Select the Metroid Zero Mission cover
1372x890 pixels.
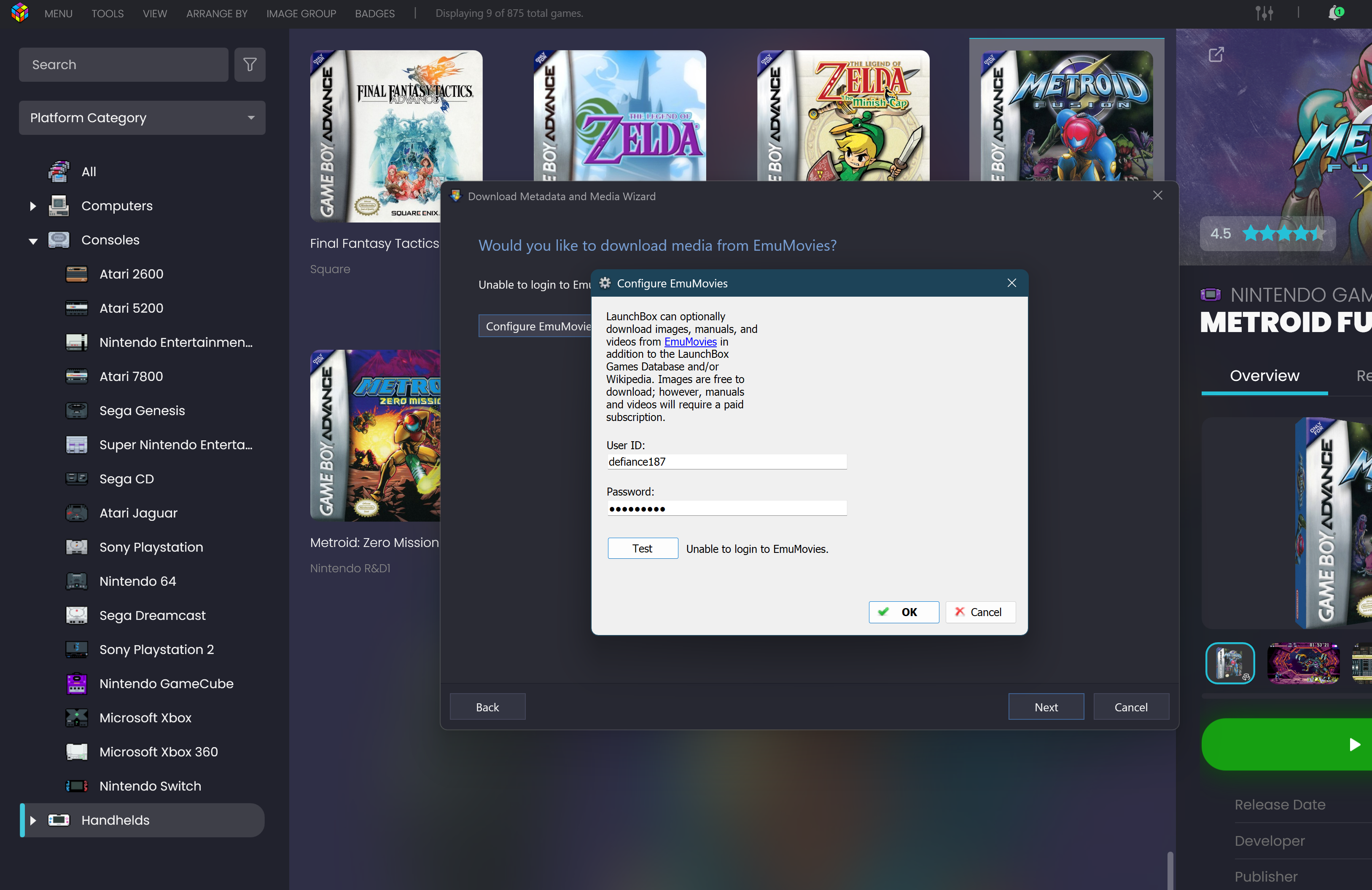[x=375, y=435]
